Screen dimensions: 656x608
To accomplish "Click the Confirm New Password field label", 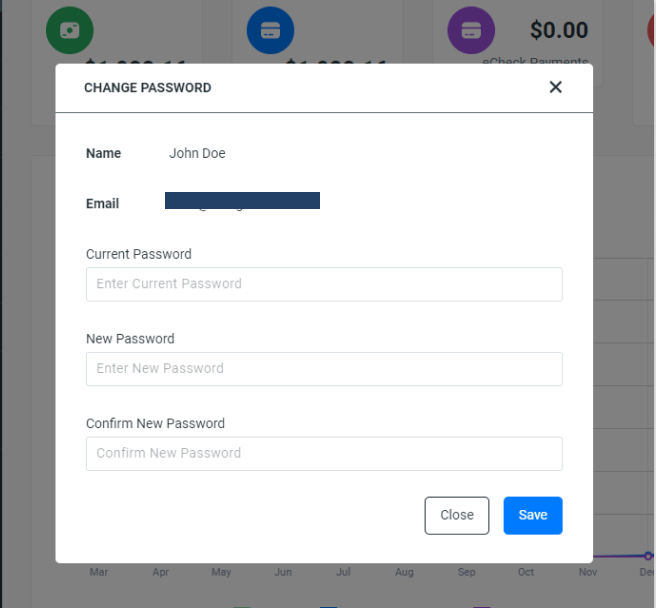I will (x=155, y=423).
